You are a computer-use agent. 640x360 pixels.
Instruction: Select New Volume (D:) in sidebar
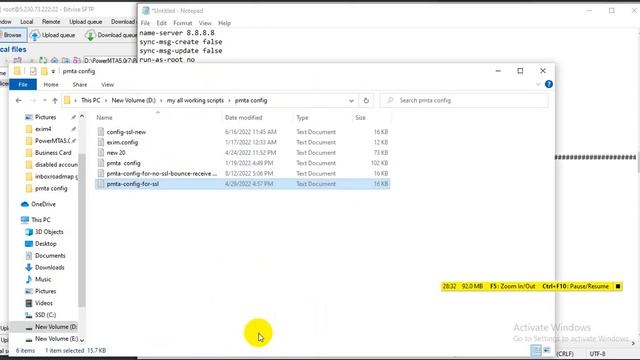pos(51,327)
